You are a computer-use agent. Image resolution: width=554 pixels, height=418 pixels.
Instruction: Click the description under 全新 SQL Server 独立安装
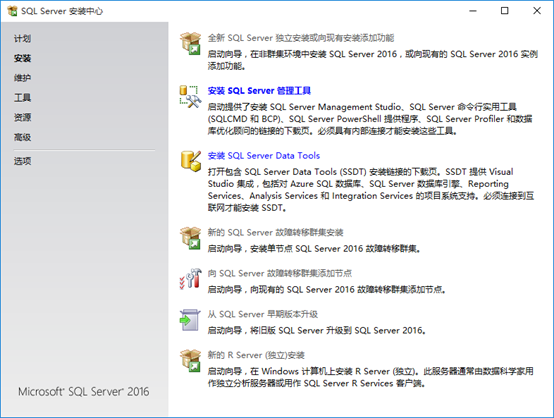(372, 60)
